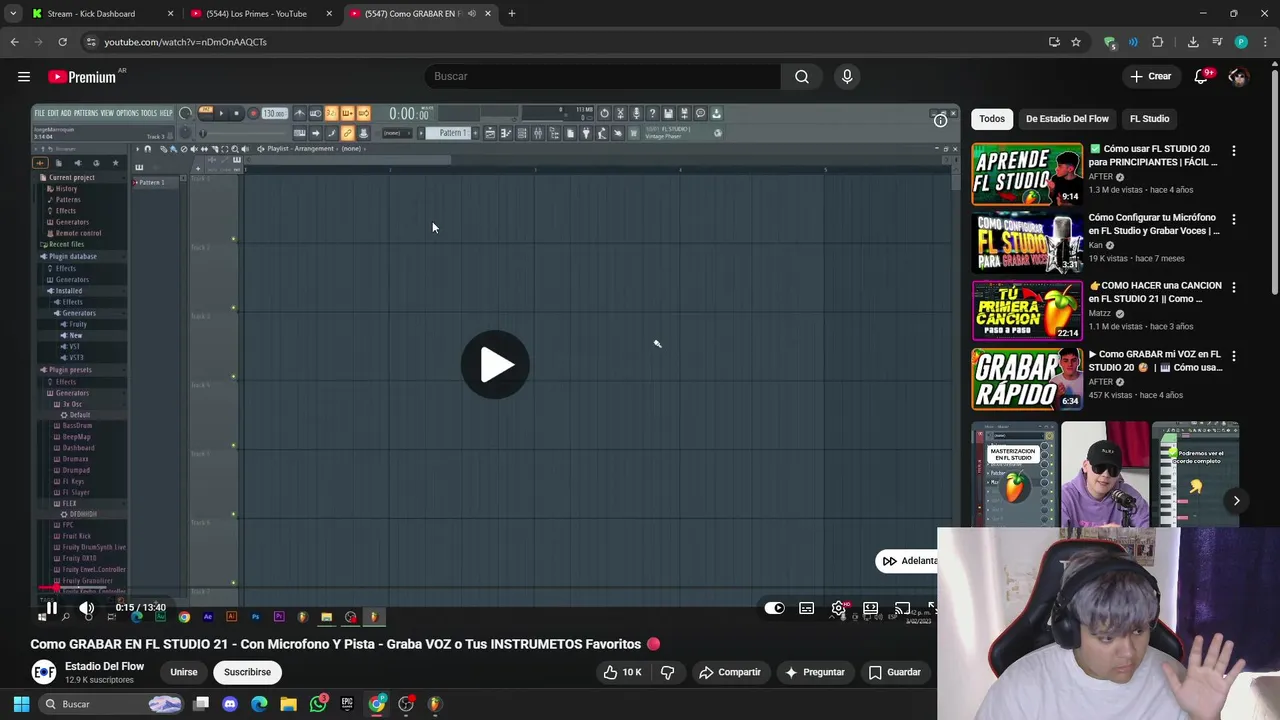The height and width of the screenshot is (720, 1280).
Task: Bookmark this page with the star icon
Action: click(1076, 42)
